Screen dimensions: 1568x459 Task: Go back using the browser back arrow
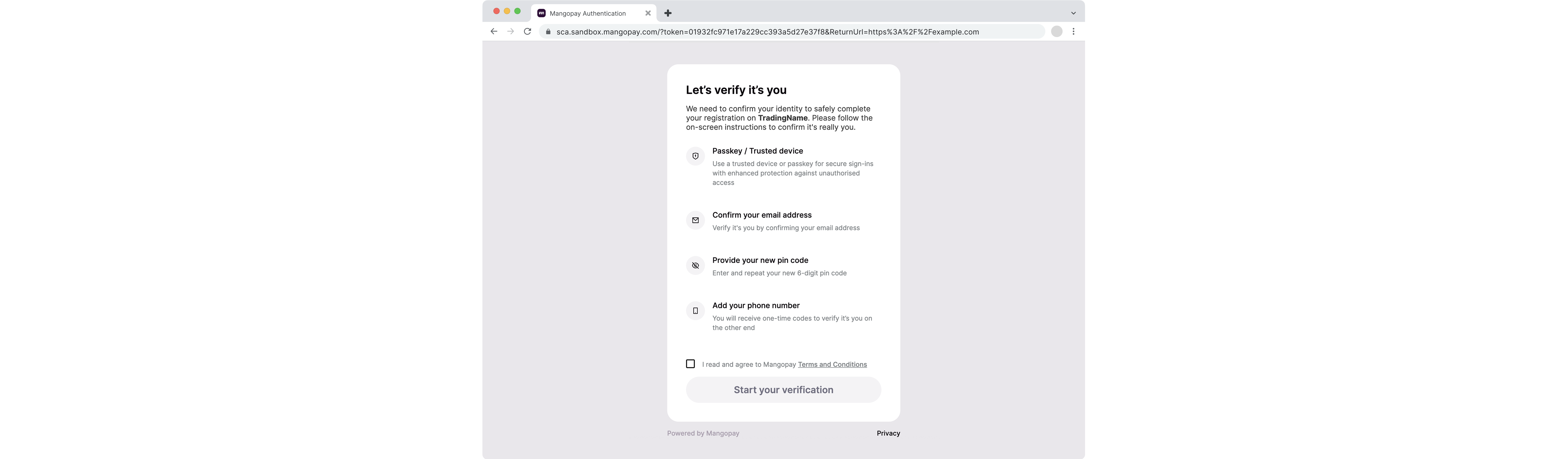click(494, 32)
